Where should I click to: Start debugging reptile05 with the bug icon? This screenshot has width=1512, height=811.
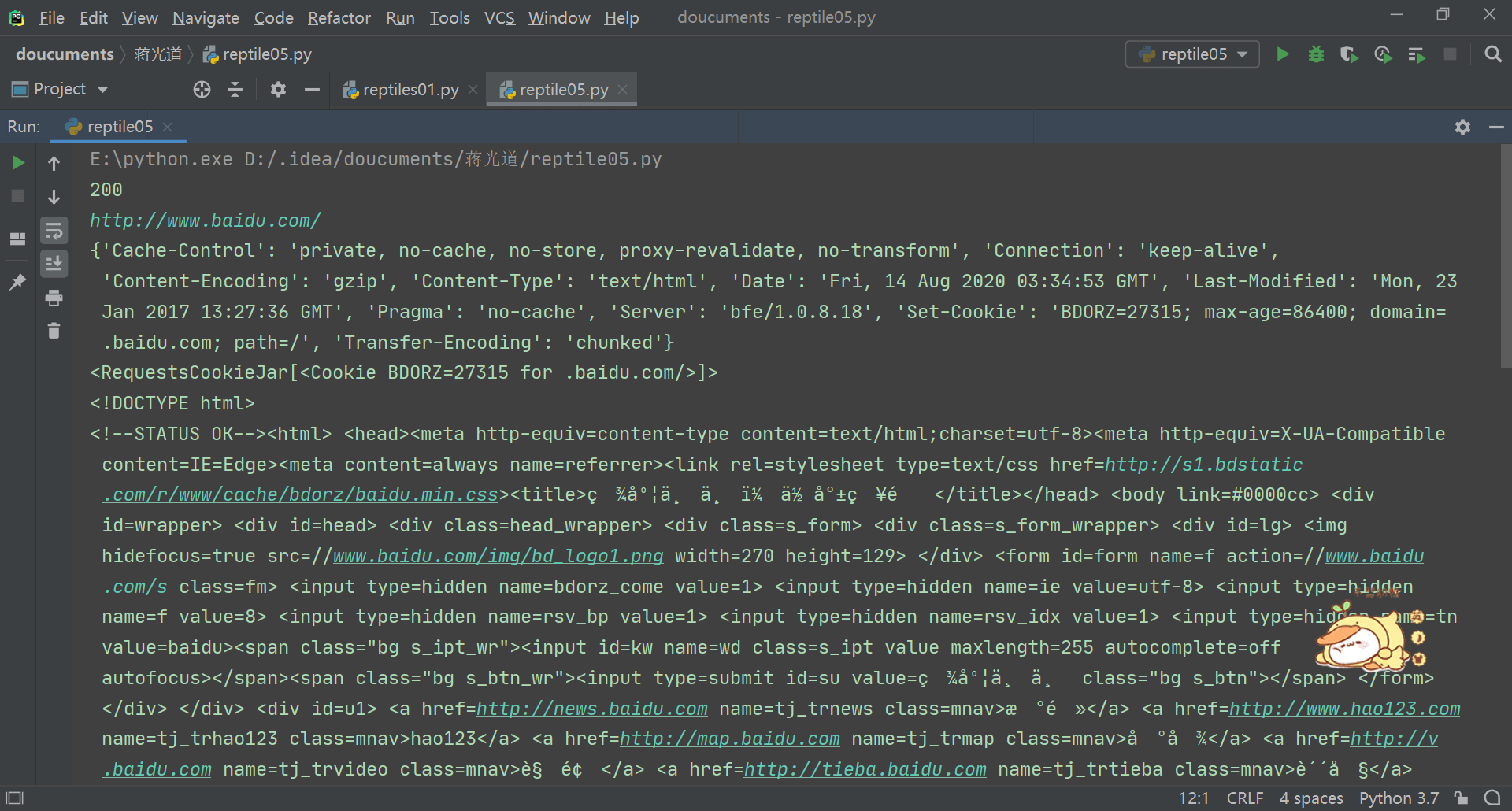pyautogui.click(x=1316, y=54)
